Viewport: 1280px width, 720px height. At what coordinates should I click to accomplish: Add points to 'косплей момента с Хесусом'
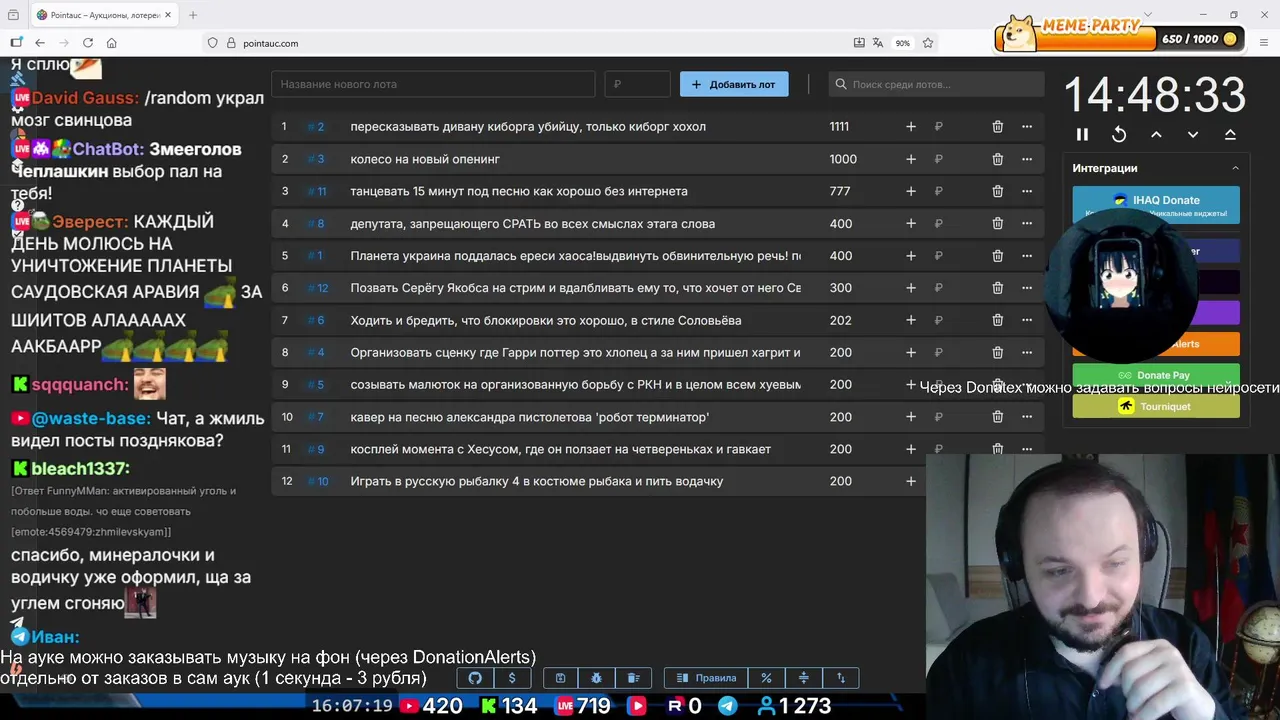[x=911, y=449]
